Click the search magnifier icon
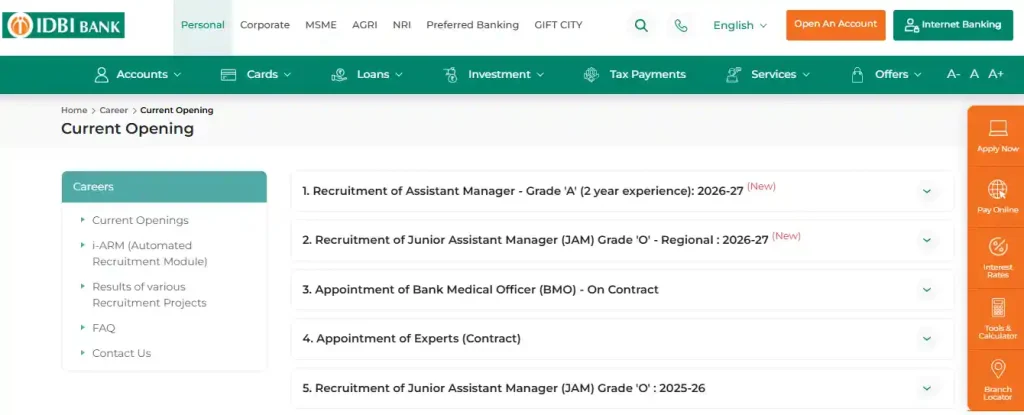Viewport: 1024px width, 415px height. tap(641, 25)
